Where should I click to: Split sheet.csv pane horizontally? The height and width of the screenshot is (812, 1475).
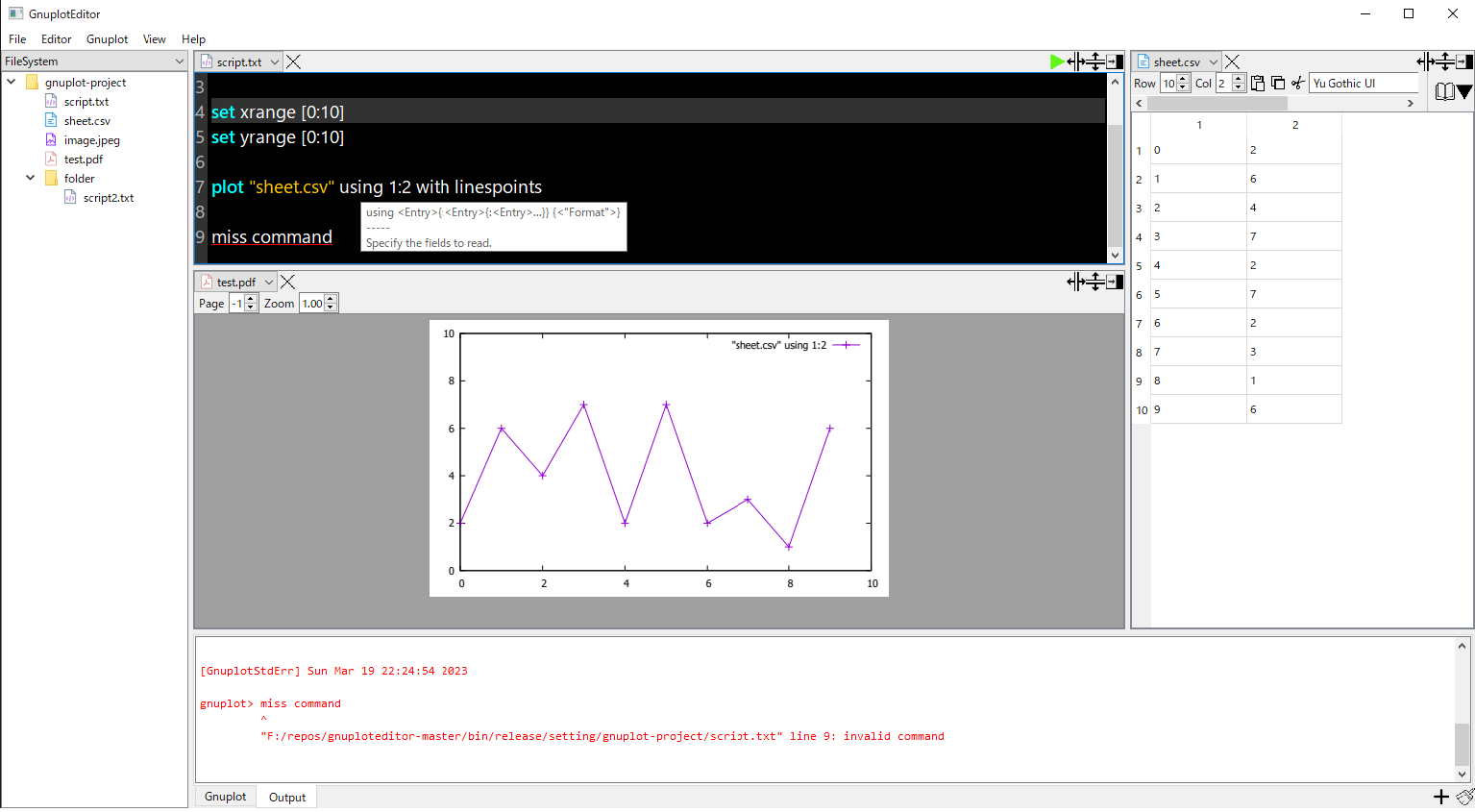(1426, 62)
